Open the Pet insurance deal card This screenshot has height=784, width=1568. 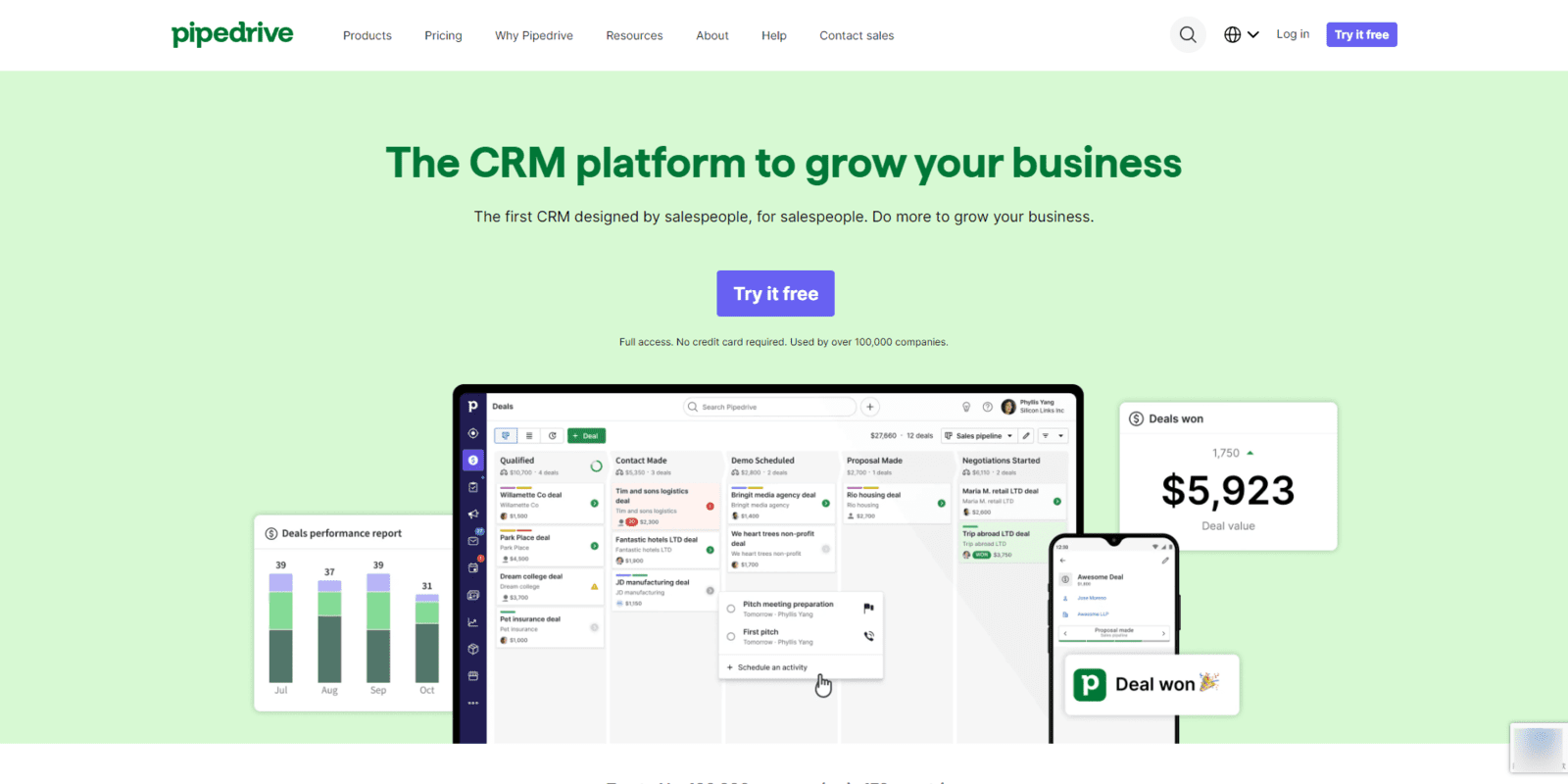pos(550,629)
